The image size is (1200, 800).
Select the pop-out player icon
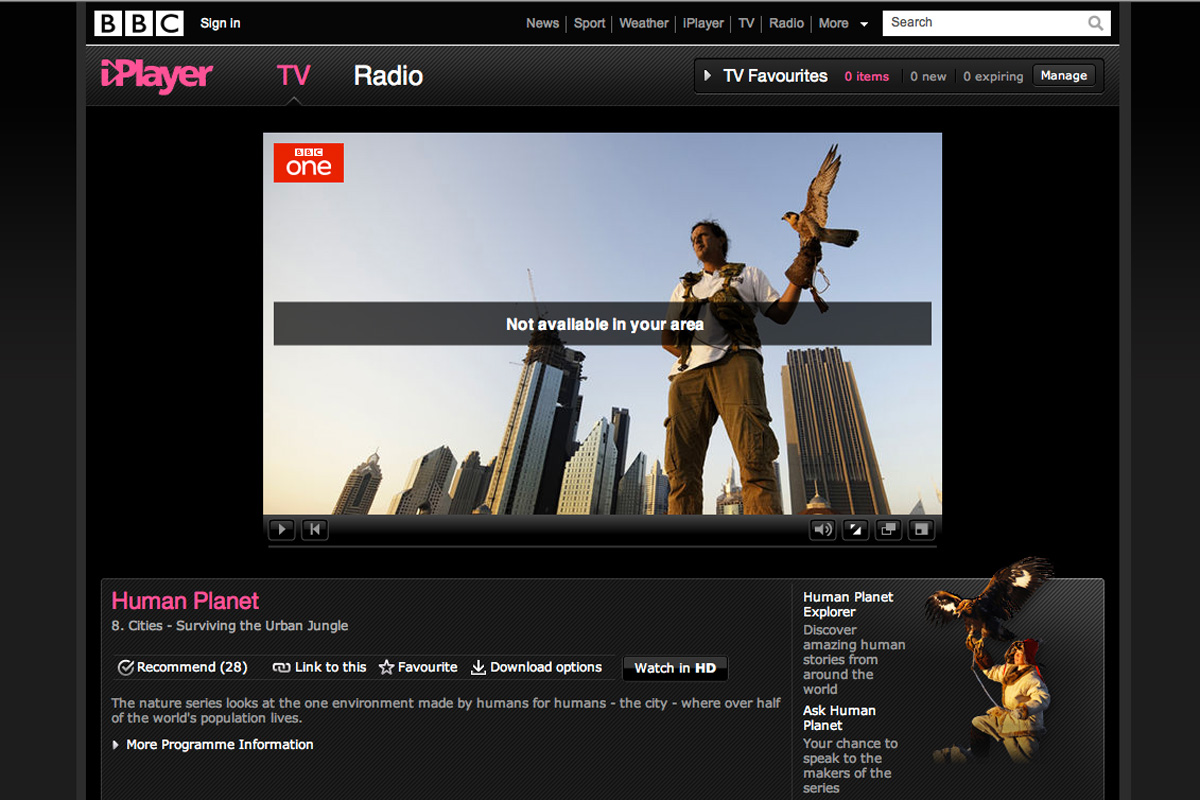(x=888, y=529)
